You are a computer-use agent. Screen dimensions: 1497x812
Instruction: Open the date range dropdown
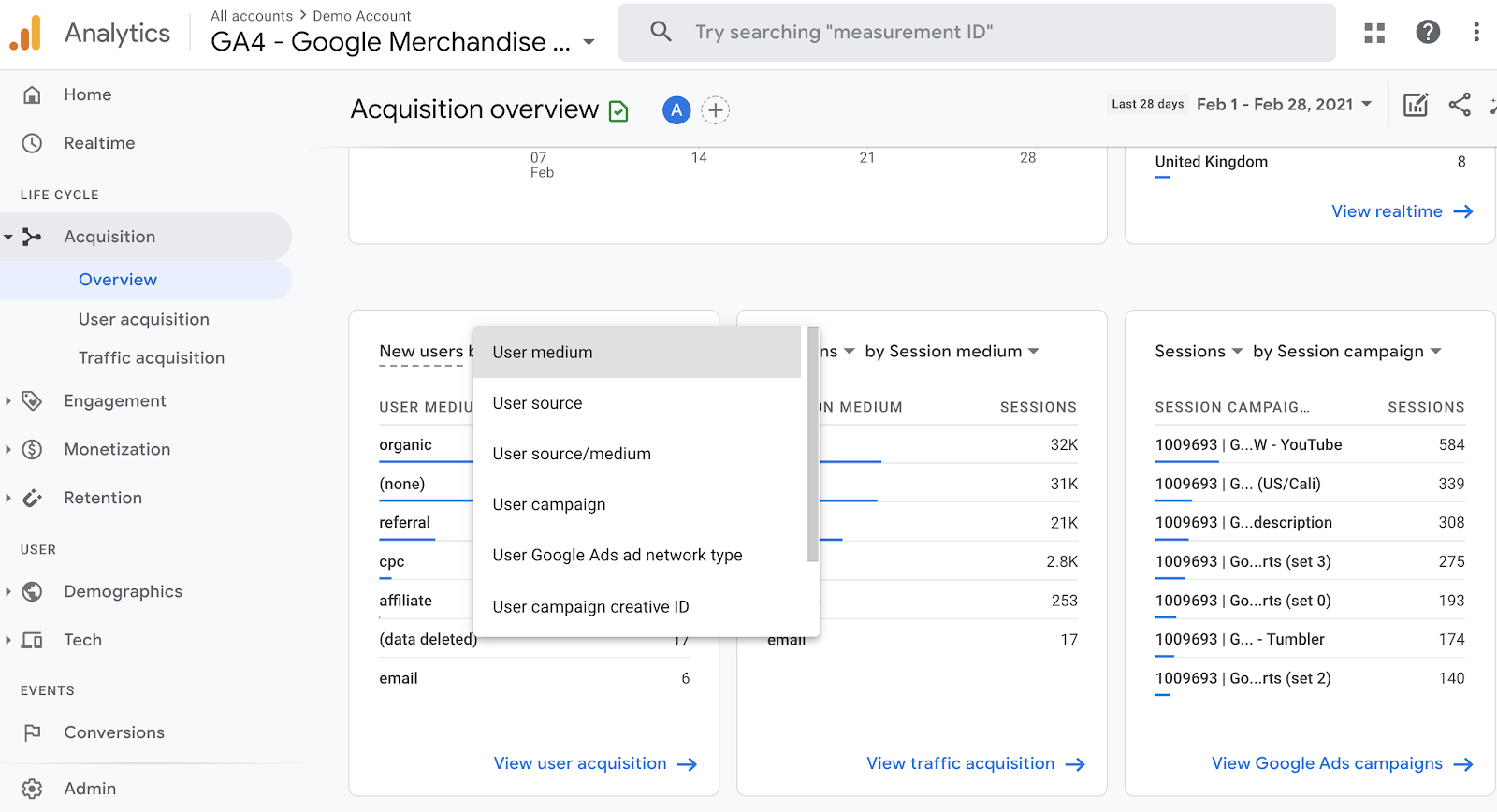1284,105
